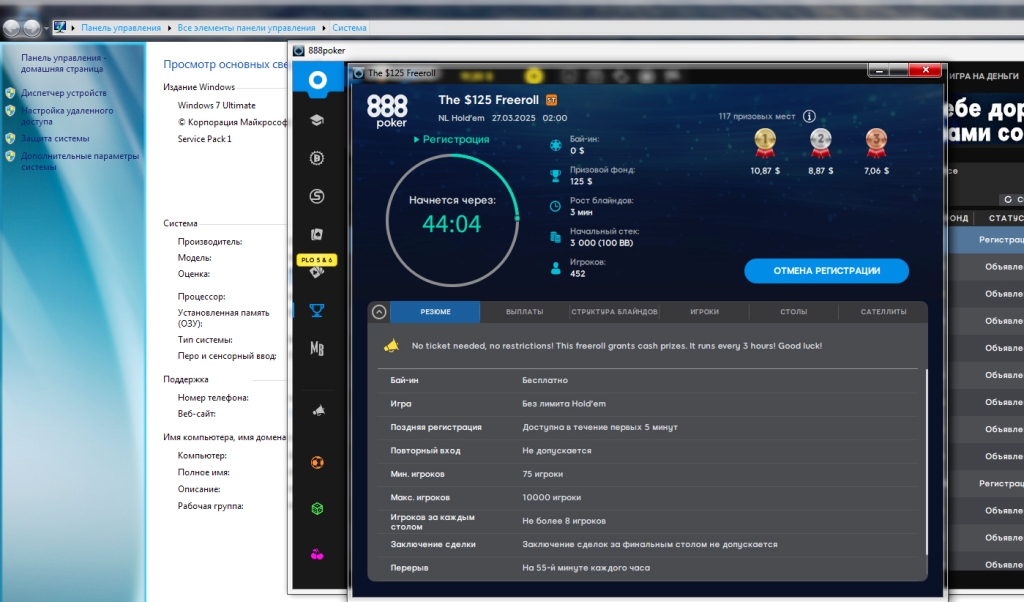
Task: Sort the lobby list by the Статус column header
Action: coord(1005,218)
